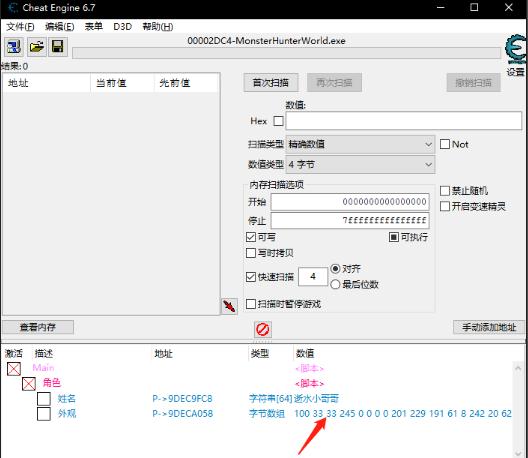Viewport: 528px width, 458px height.
Task: Click the 手动添加地址 button
Action: click(x=489, y=327)
